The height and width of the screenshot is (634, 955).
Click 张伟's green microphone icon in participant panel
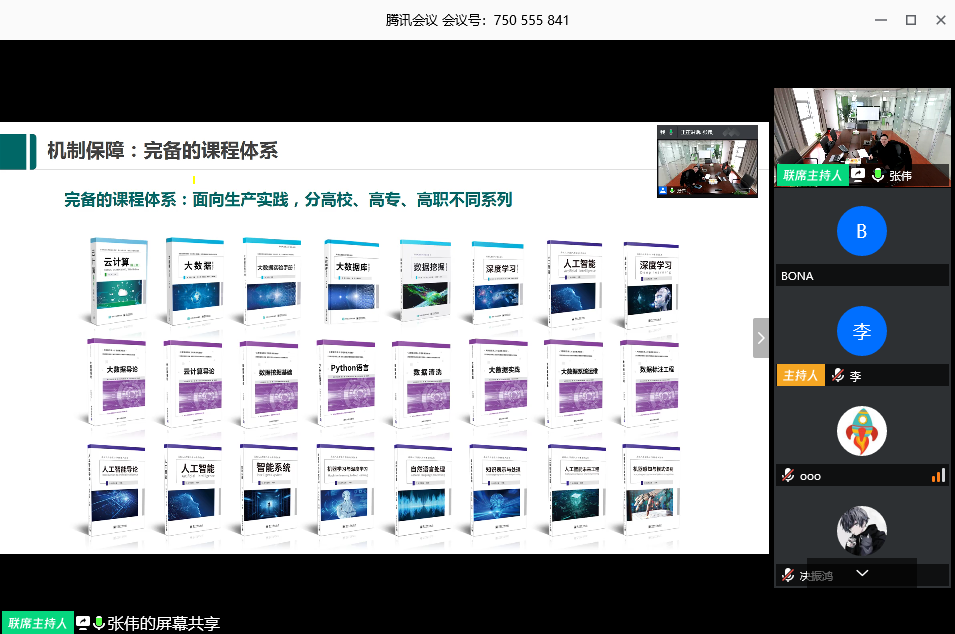click(x=877, y=175)
